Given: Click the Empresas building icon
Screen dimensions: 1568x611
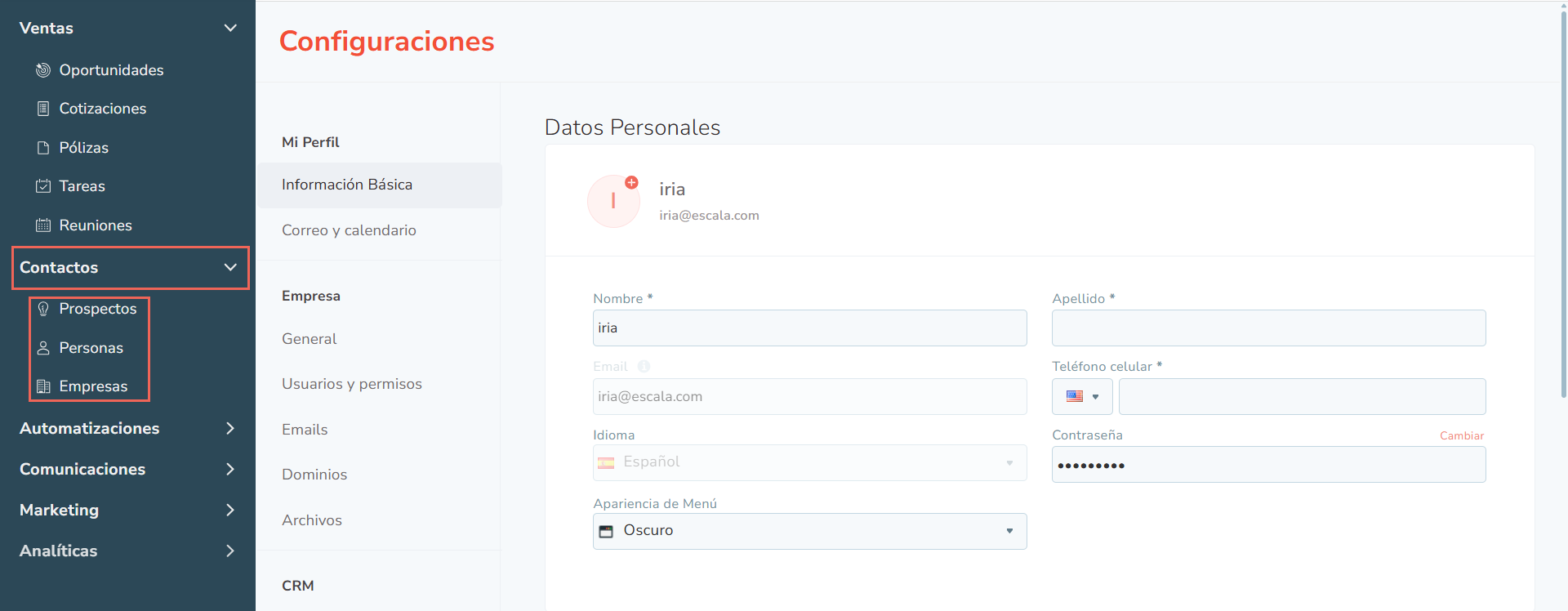Looking at the screenshot, I should (x=43, y=386).
